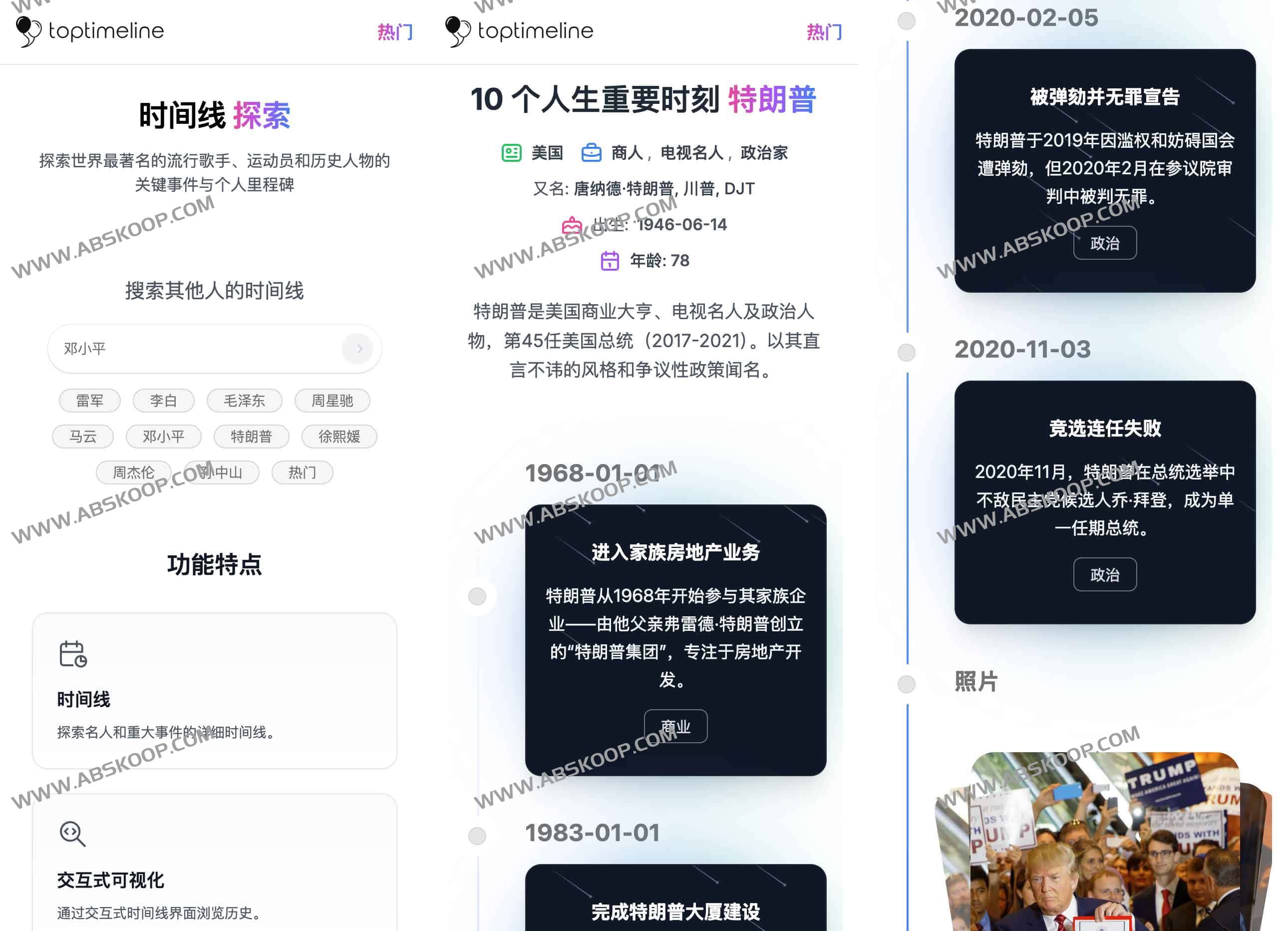
Task: Click the toptimeline logo in left panel
Action: (x=90, y=30)
